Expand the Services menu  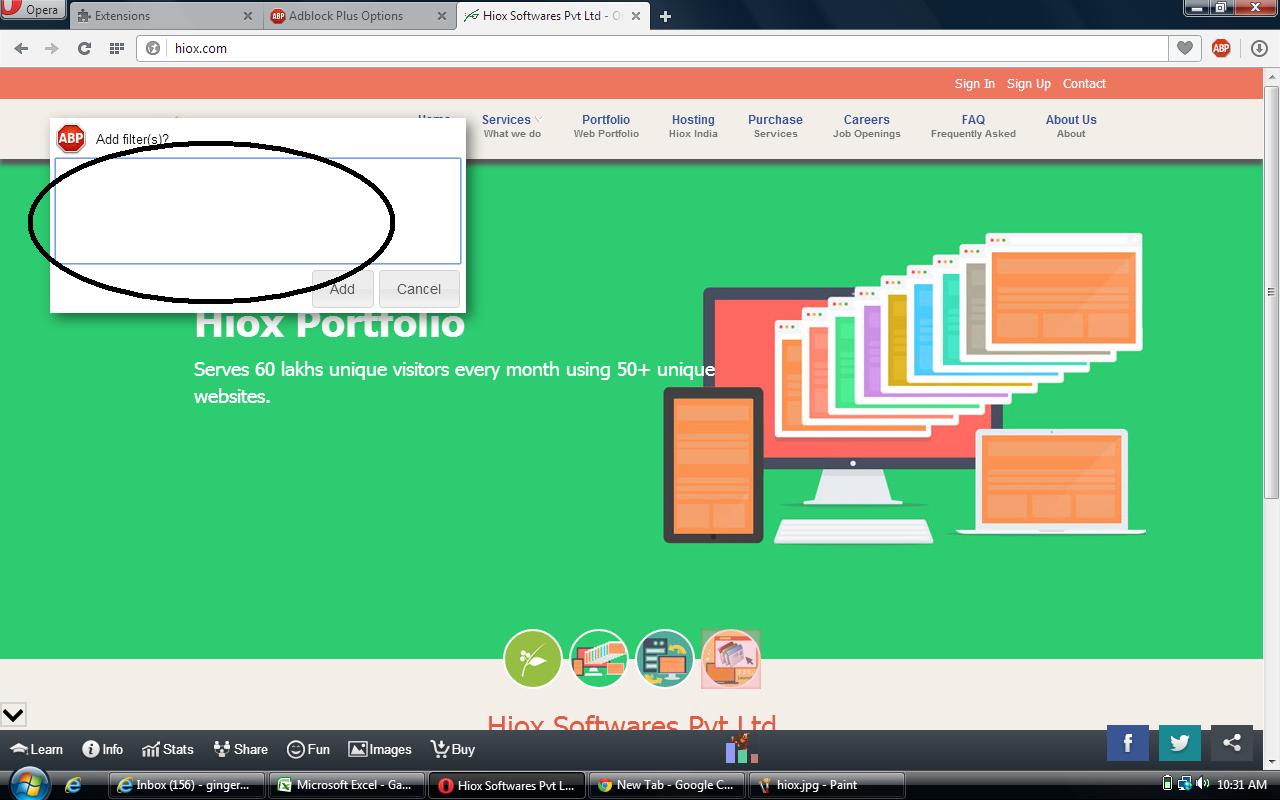pos(512,126)
